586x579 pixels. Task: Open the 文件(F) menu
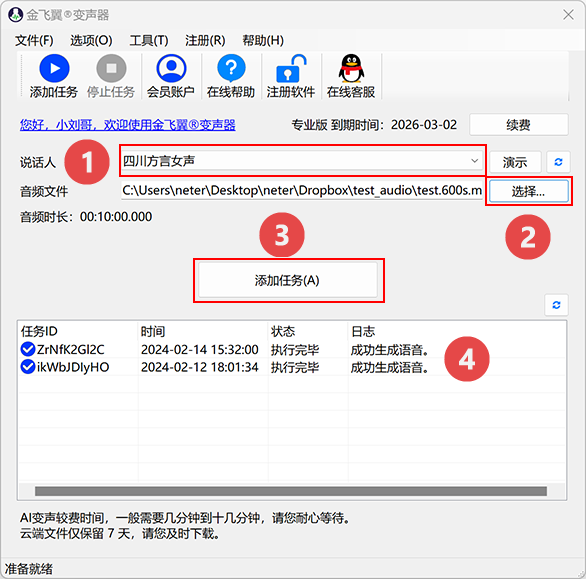pos(34,40)
